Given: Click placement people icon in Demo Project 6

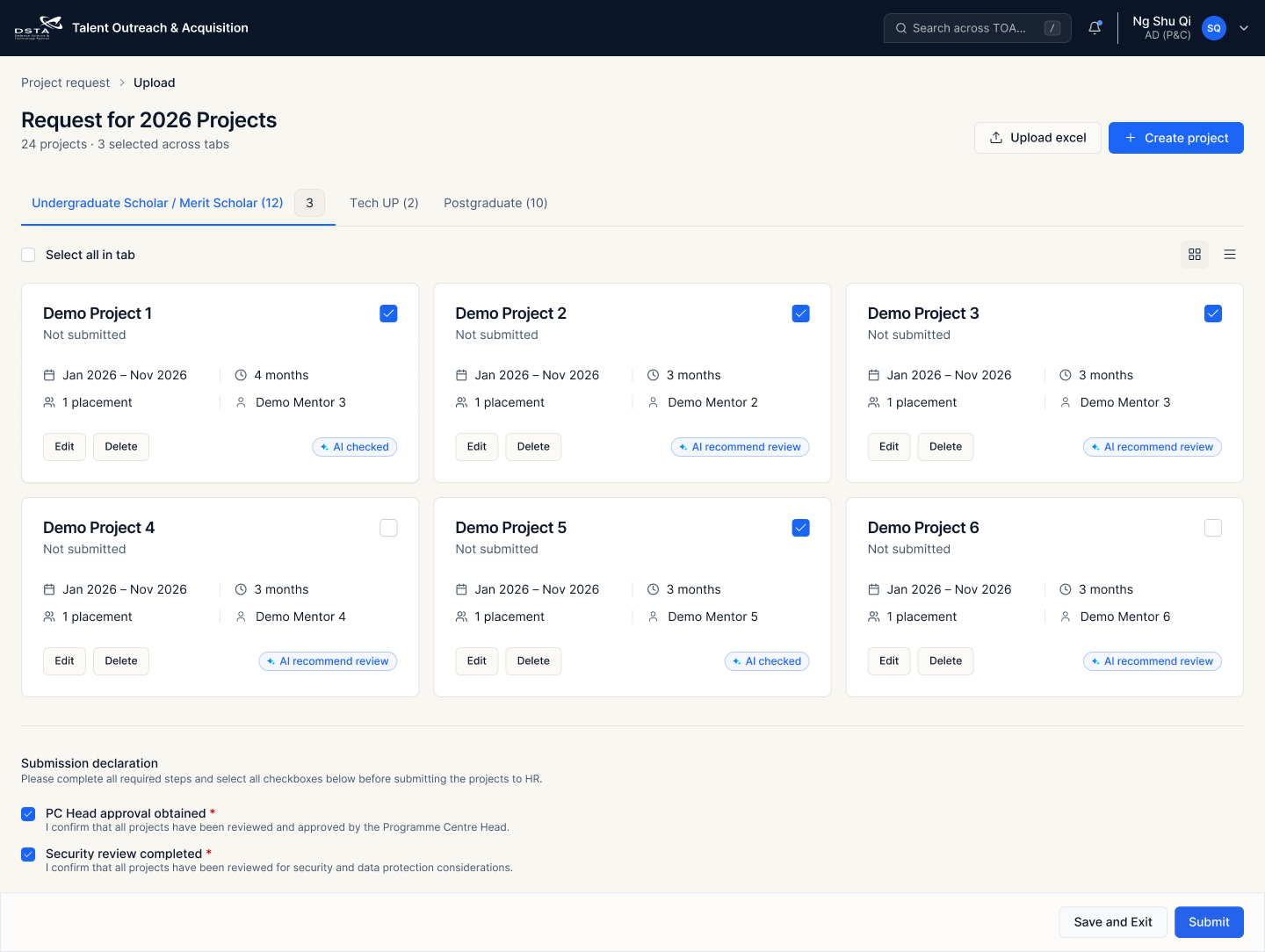Looking at the screenshot, I should pos(873,617).
